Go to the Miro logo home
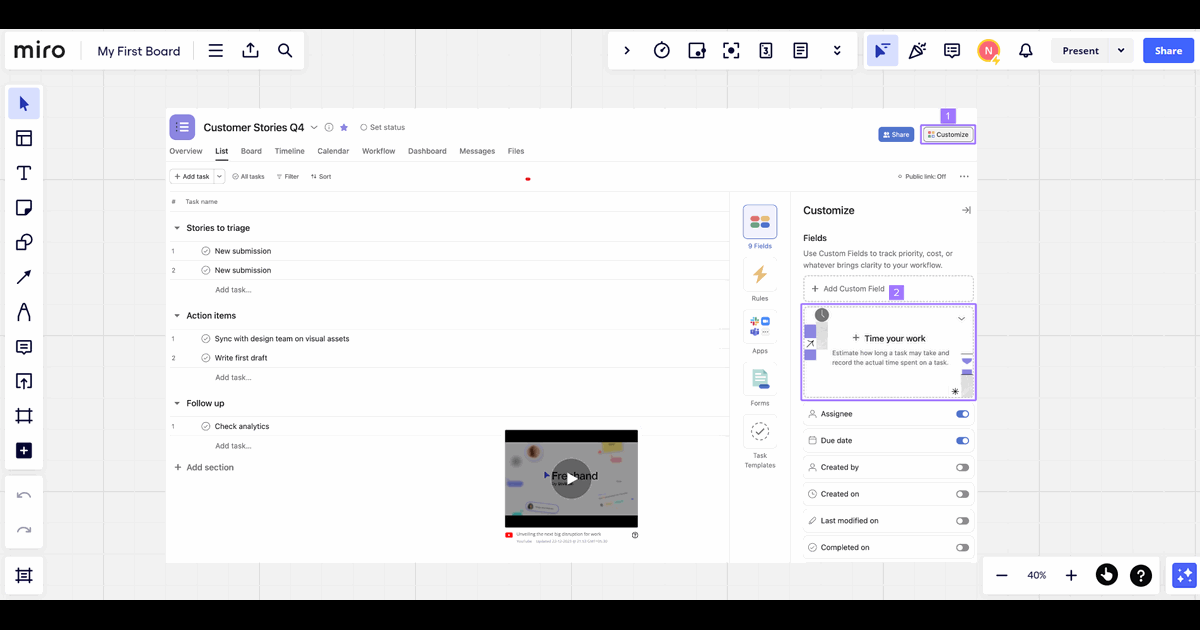The width and height of the screenshot is (1200, 630). (x=40, y=51)
